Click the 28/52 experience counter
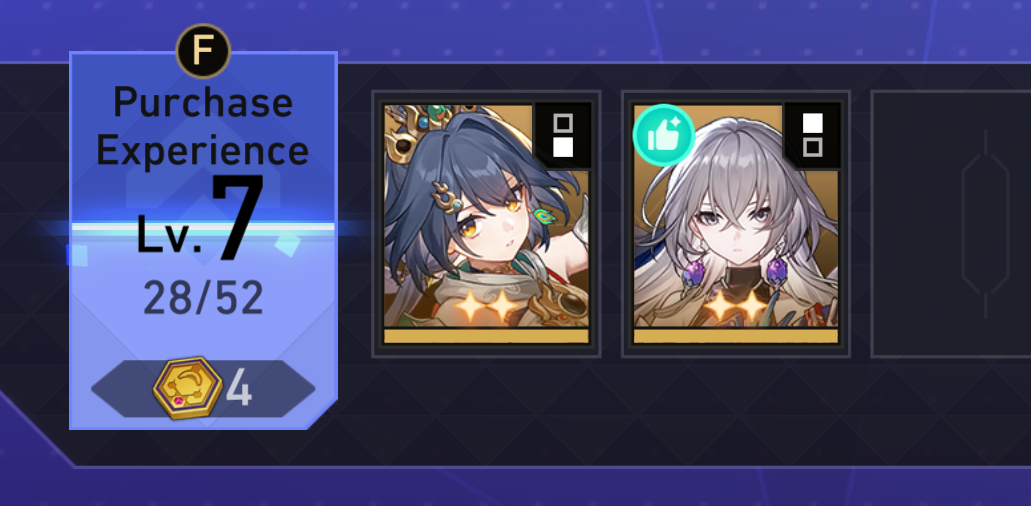The image size is (1031, 506). point(203,298)
